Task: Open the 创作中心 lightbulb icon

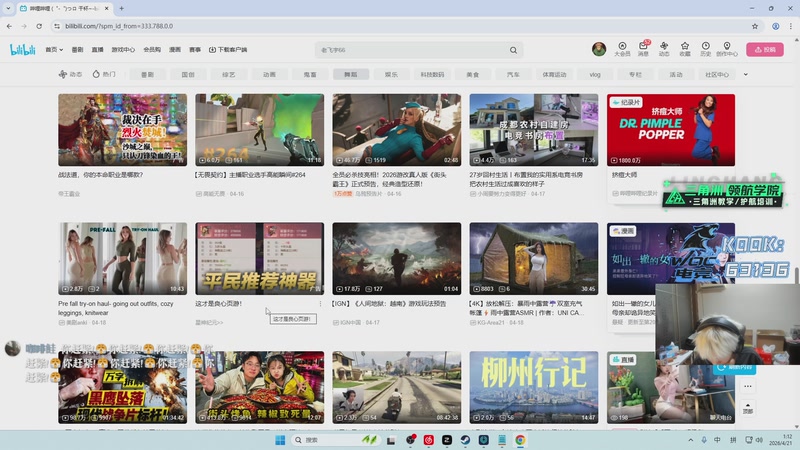Action: 727,49
